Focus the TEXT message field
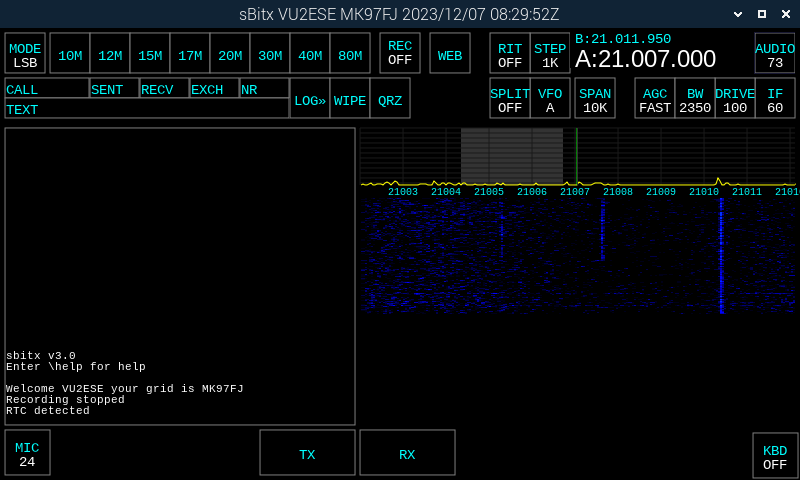Viewport: 800px width, 480px height. click(147, 108)
